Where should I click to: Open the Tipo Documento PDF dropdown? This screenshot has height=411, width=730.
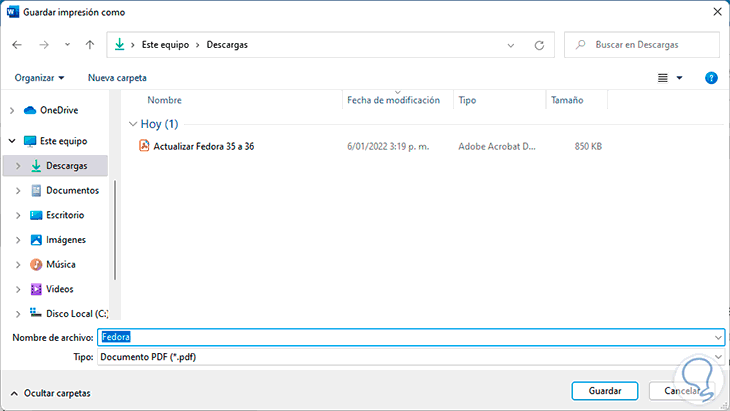click(411, 357)
